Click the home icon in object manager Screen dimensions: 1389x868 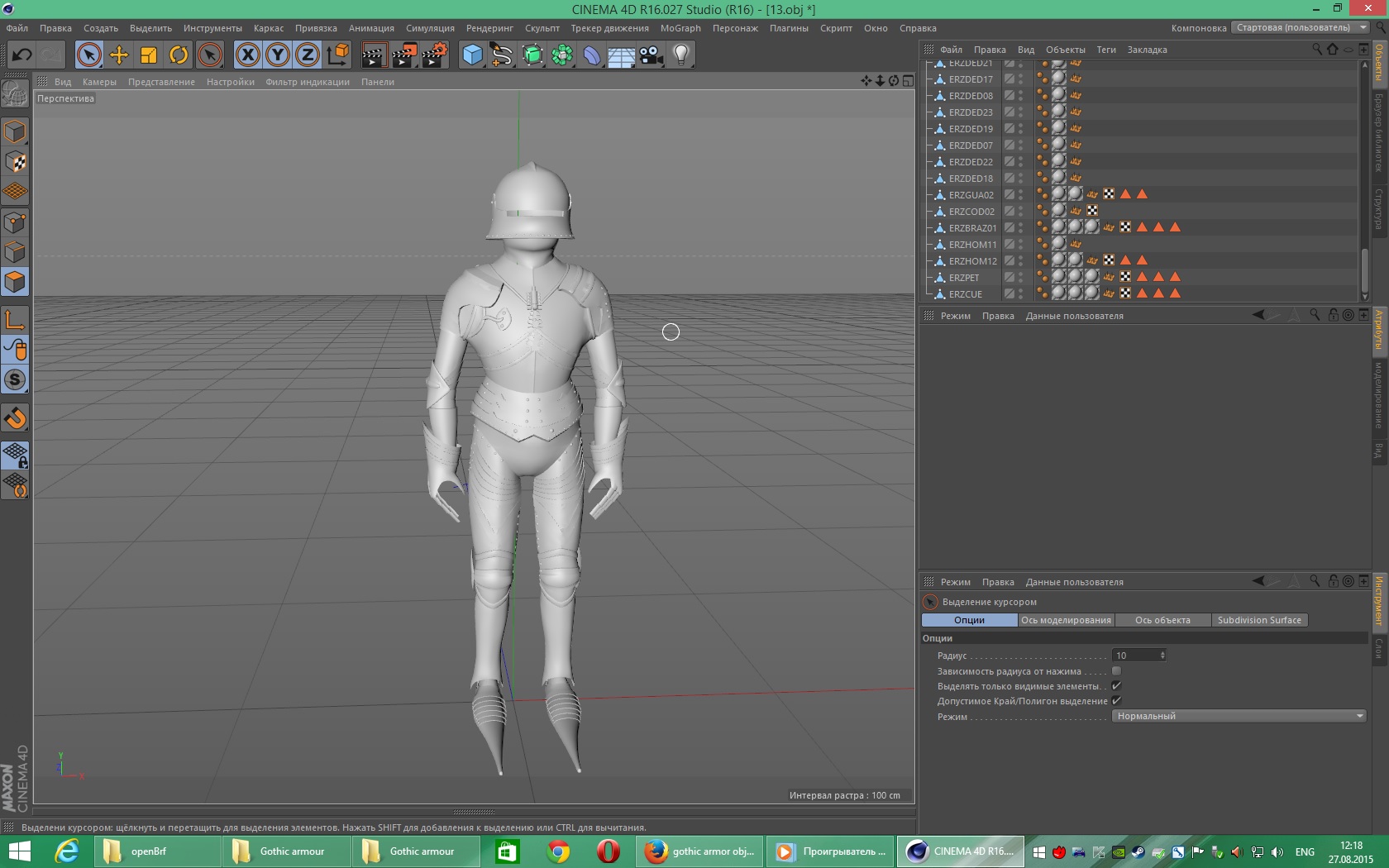coord(1333,49)
